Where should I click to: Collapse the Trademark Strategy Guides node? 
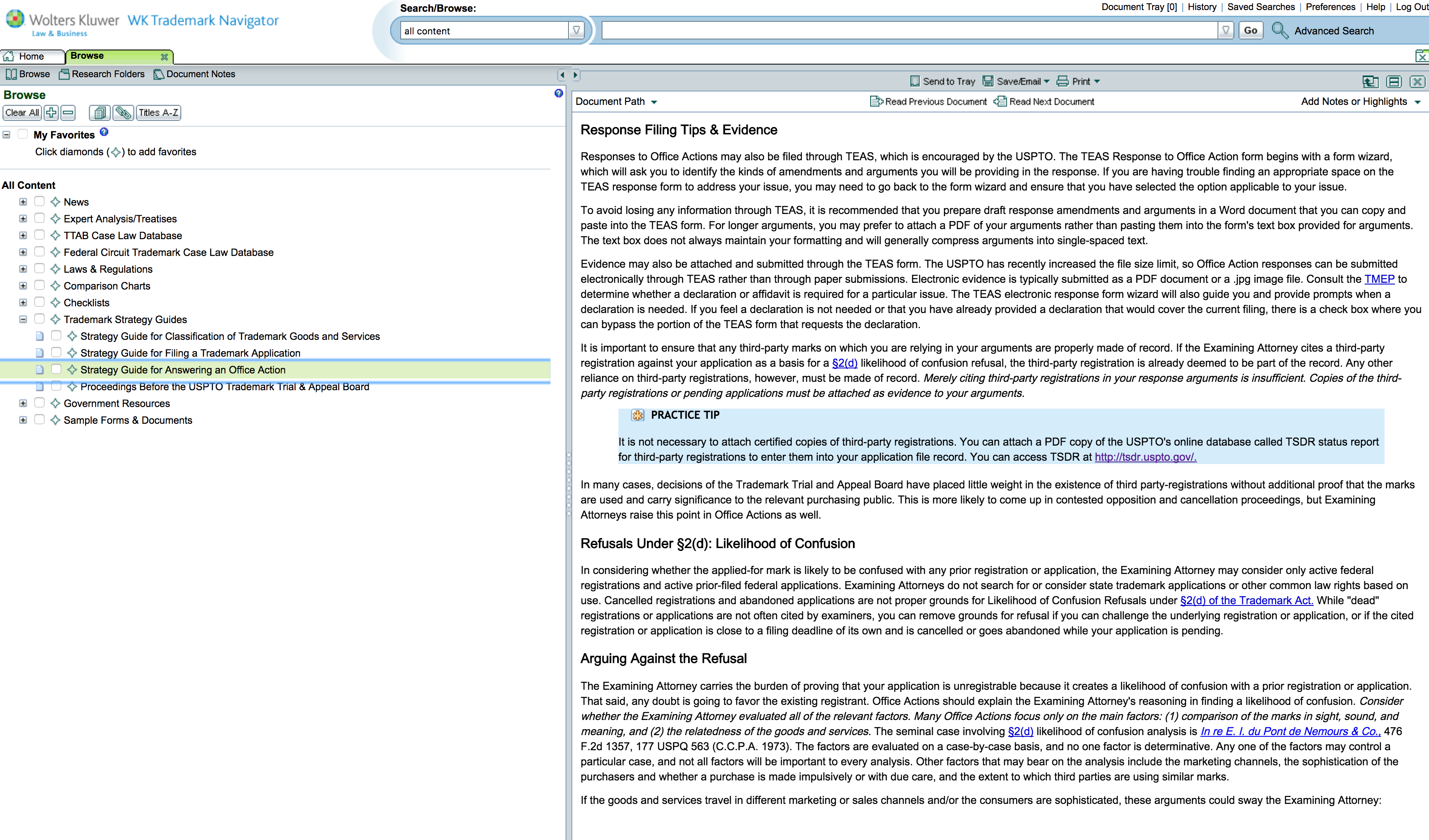coord(23,319)
